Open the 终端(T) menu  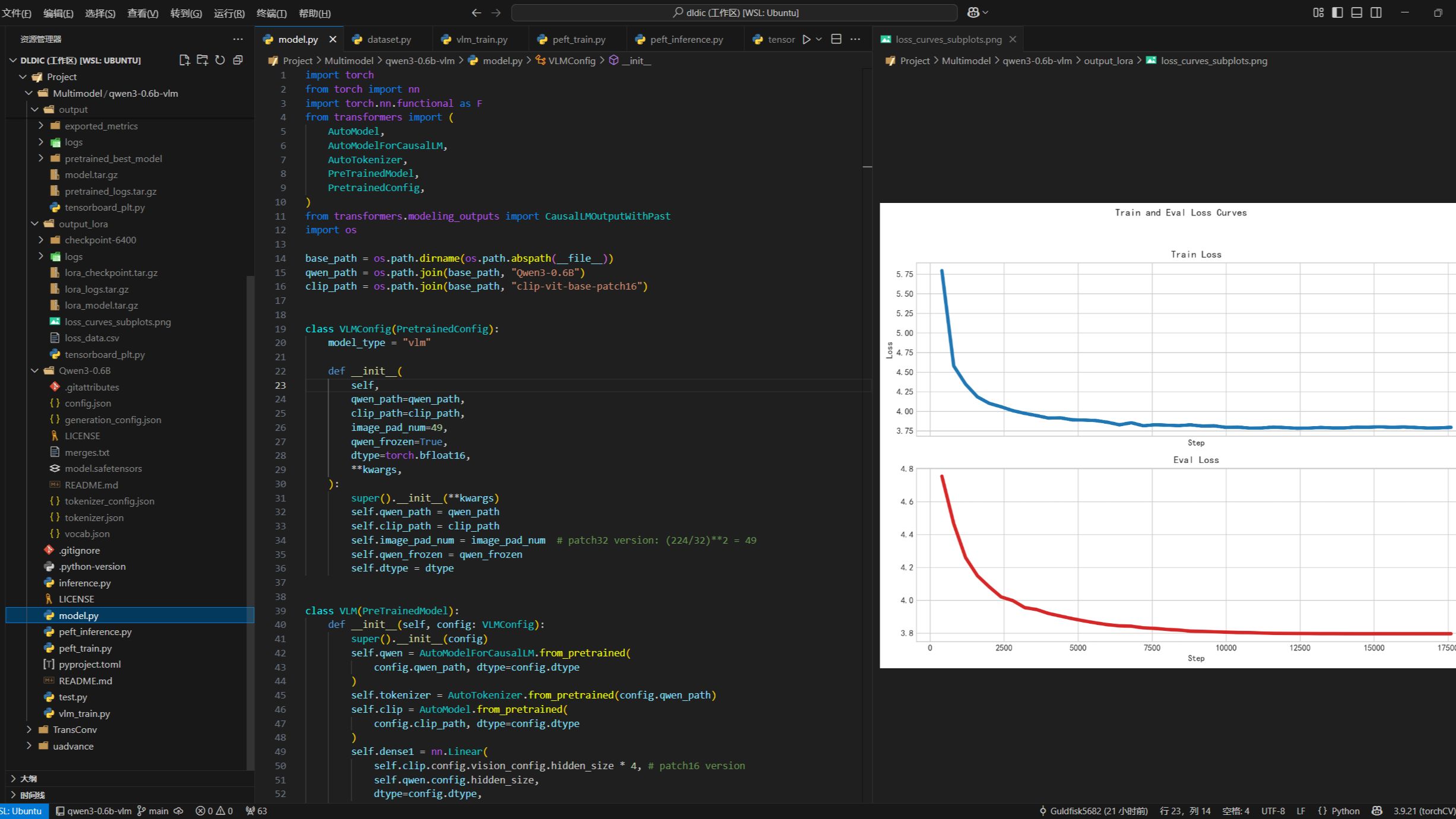271,13
